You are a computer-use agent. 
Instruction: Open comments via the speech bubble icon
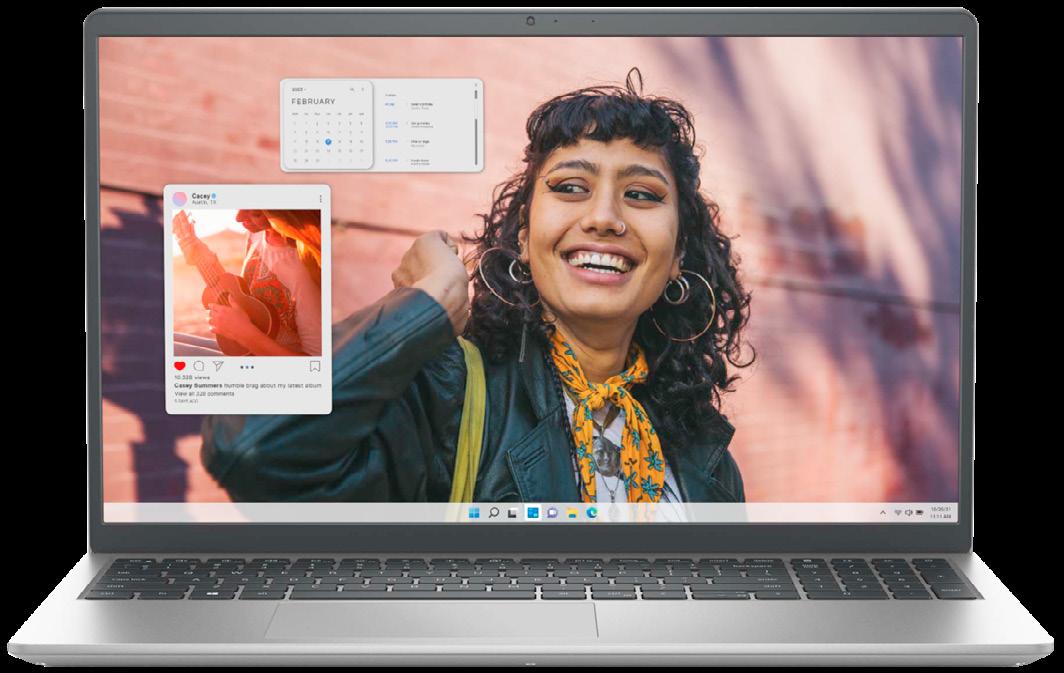pos(199,366)
